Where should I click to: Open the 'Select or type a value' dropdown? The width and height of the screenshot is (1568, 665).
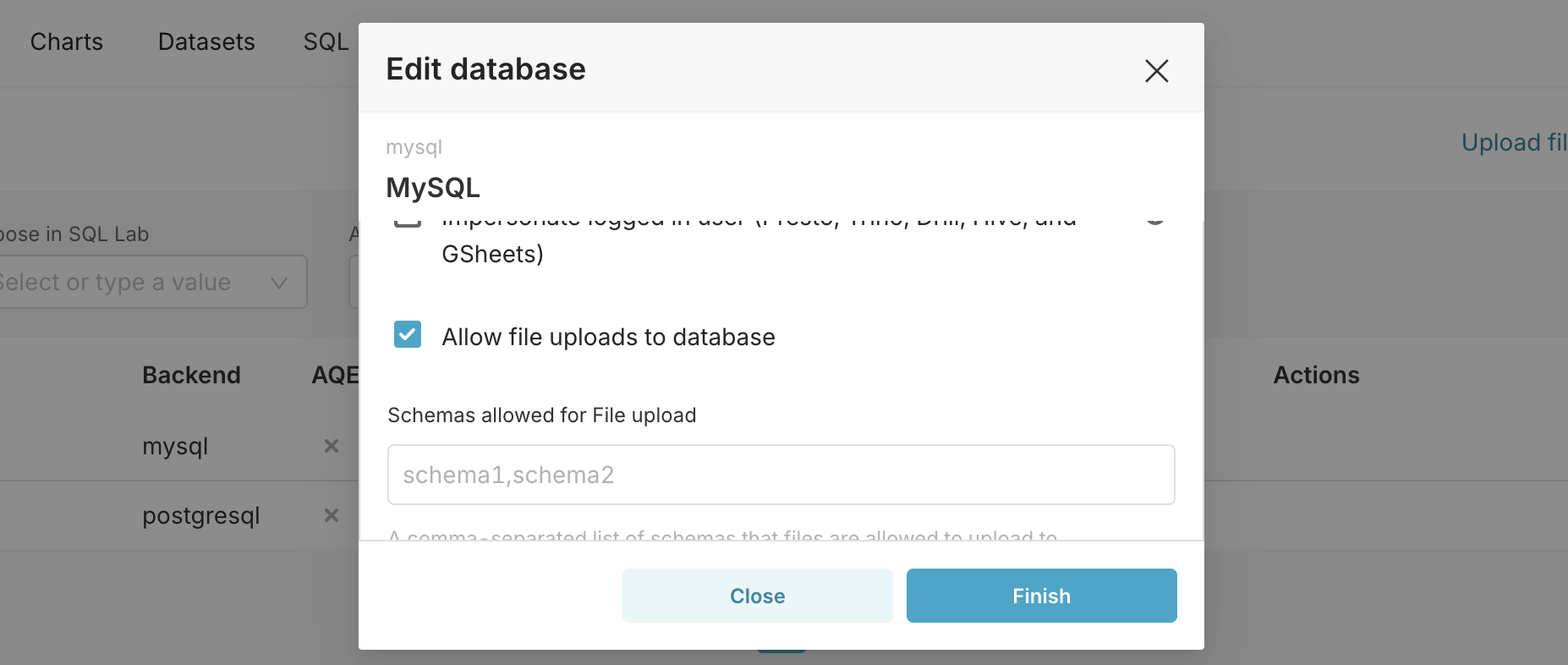(127, 283)
